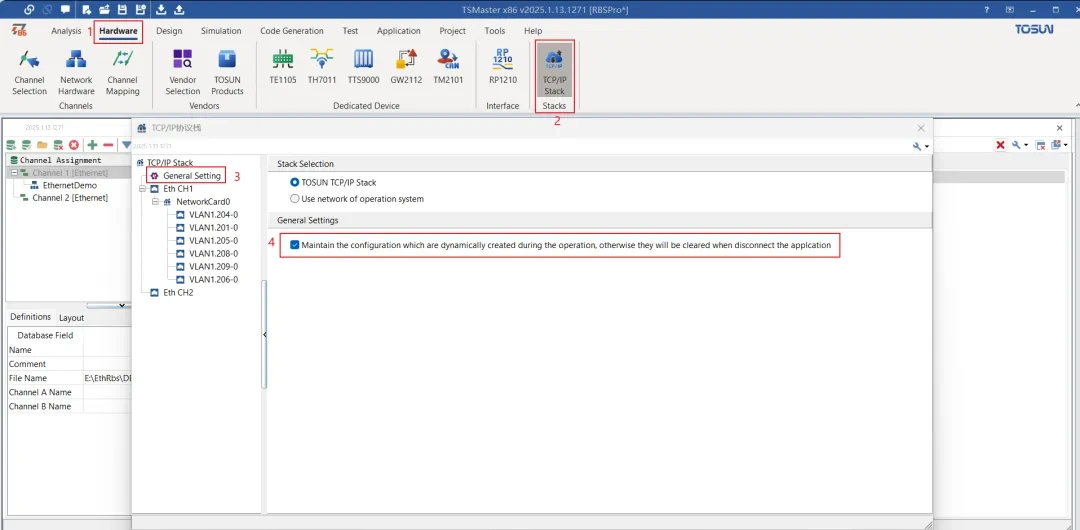Collapse the Eth CH1 tree node
This screenshot has width=1080, height=530.
point(142,189)
